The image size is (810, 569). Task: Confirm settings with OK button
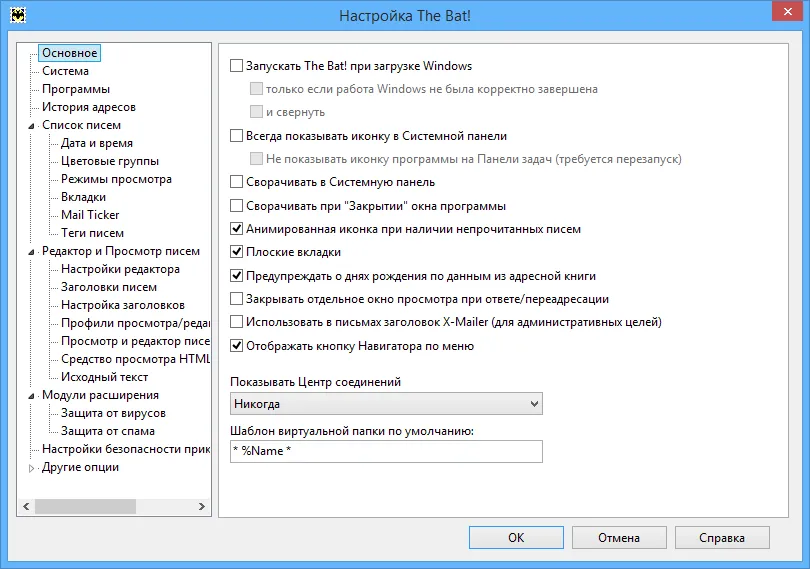[516, 538]
